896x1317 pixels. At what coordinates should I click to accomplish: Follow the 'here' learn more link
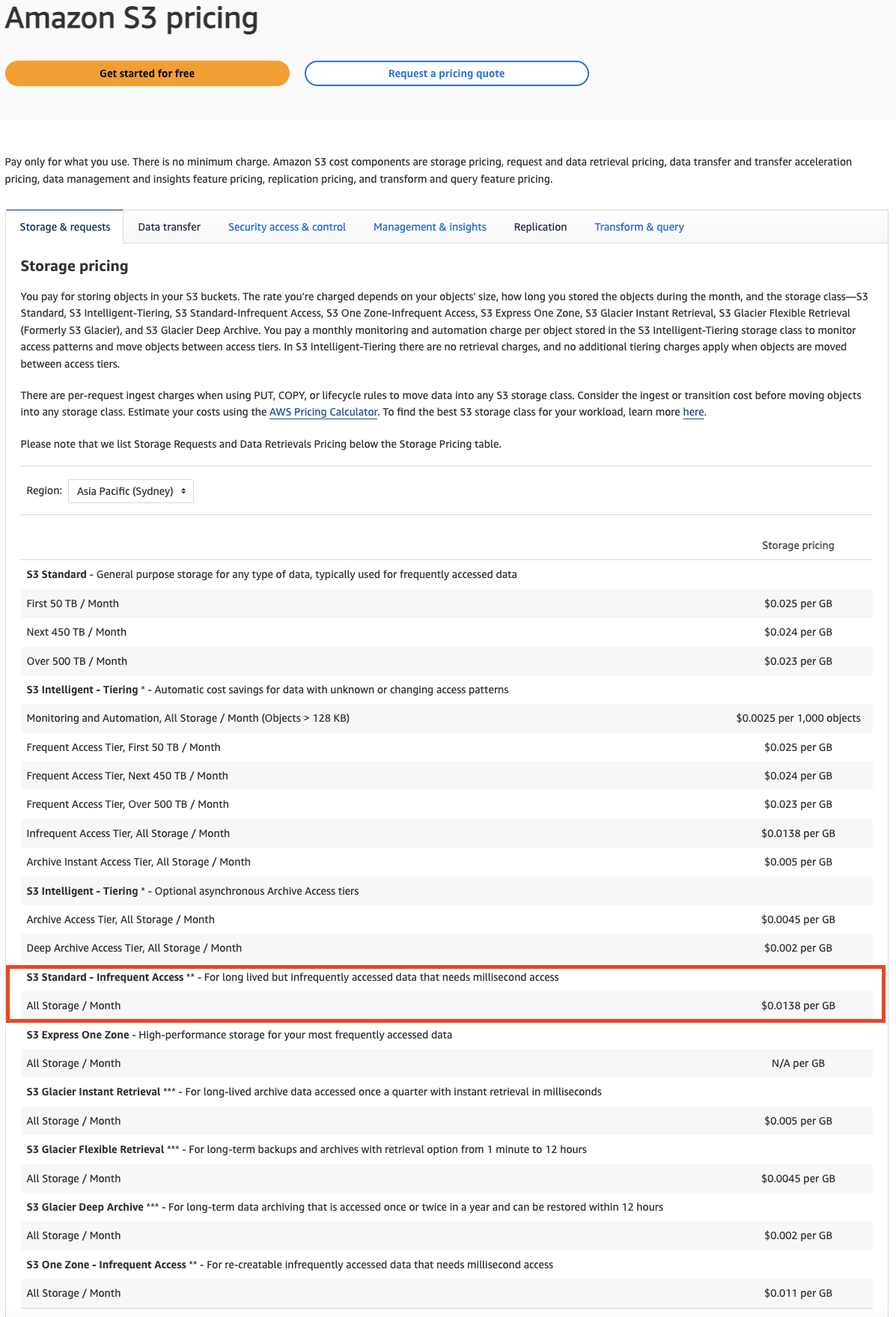(x=693, y=412)
